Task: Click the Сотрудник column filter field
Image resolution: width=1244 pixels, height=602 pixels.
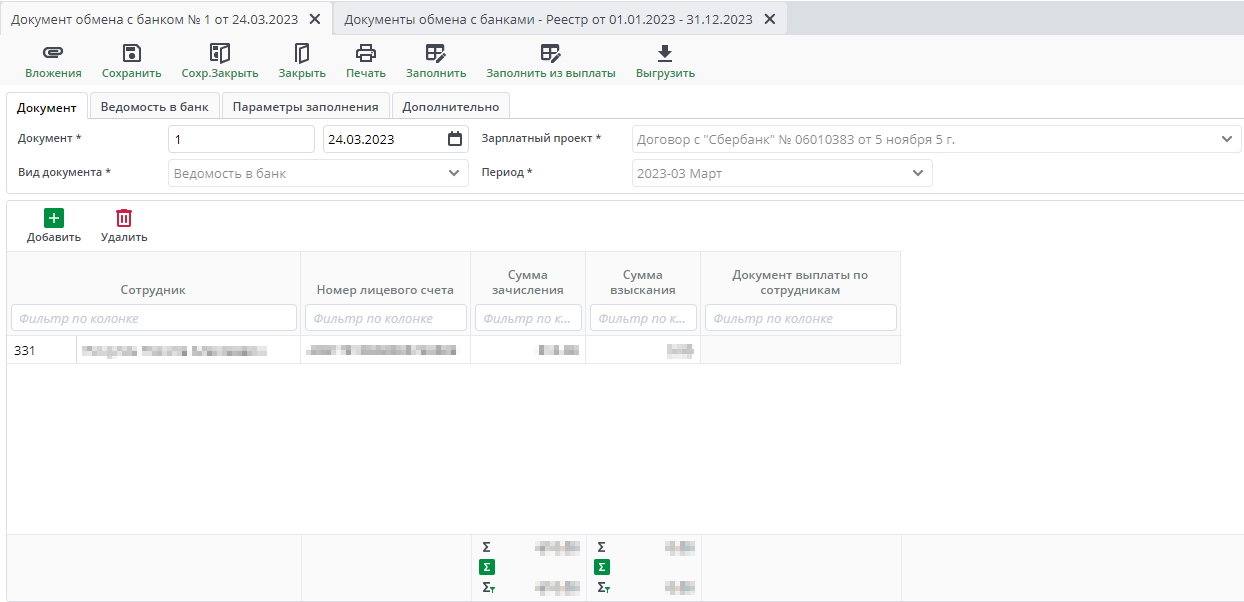Action: coord(154,318)
